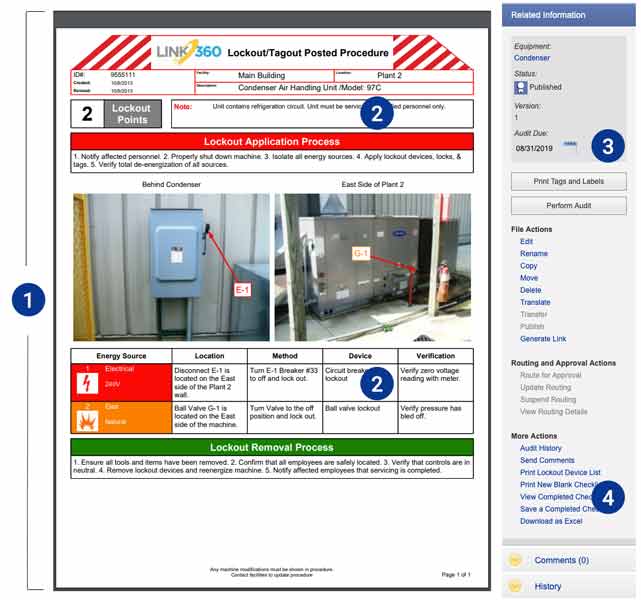Select Edit under File Actions

[x=527, y=242]
